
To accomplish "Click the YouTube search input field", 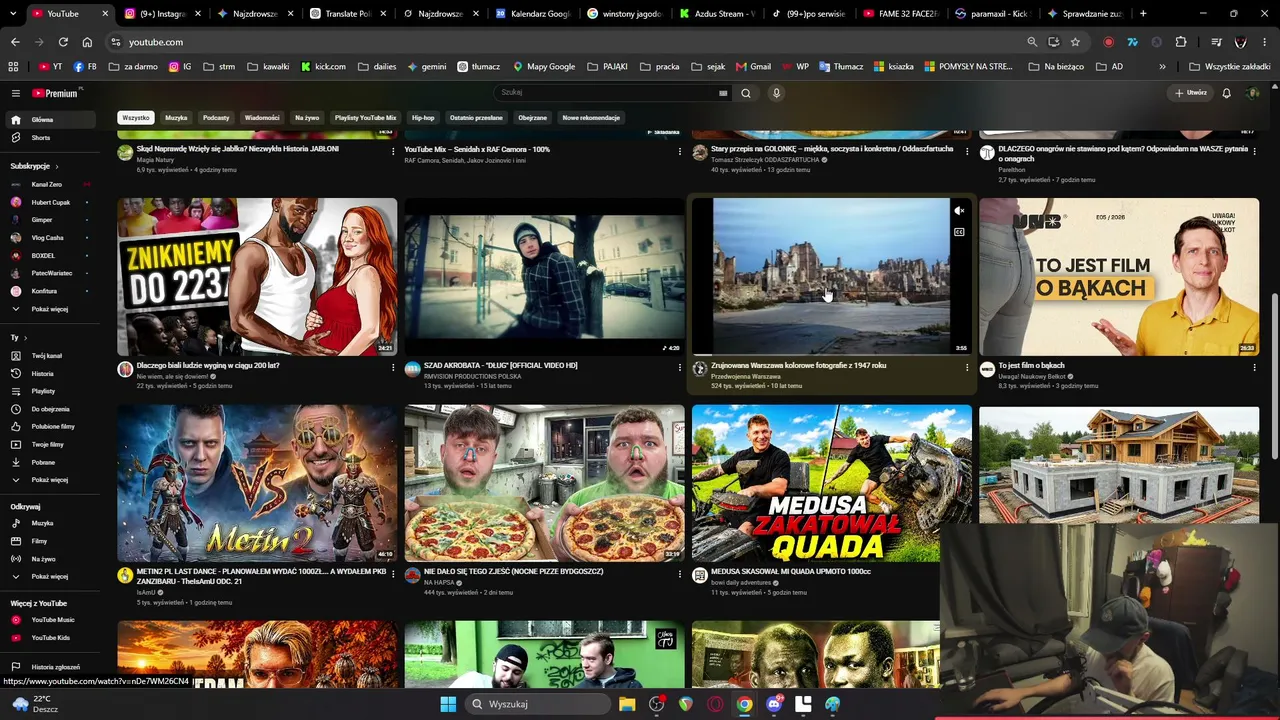I will pos(608,93).
